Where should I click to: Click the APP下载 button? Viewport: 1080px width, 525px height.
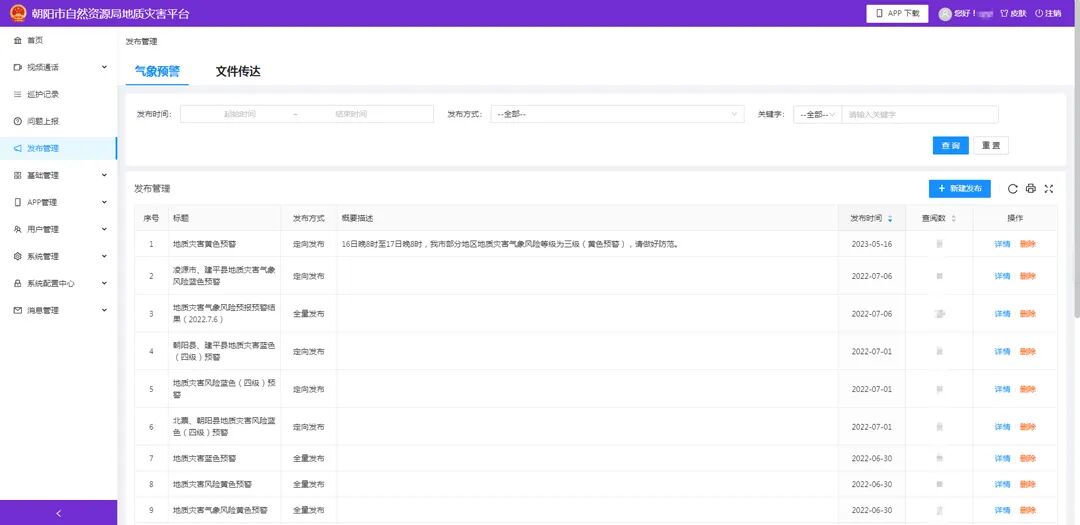tap(897, 14)
